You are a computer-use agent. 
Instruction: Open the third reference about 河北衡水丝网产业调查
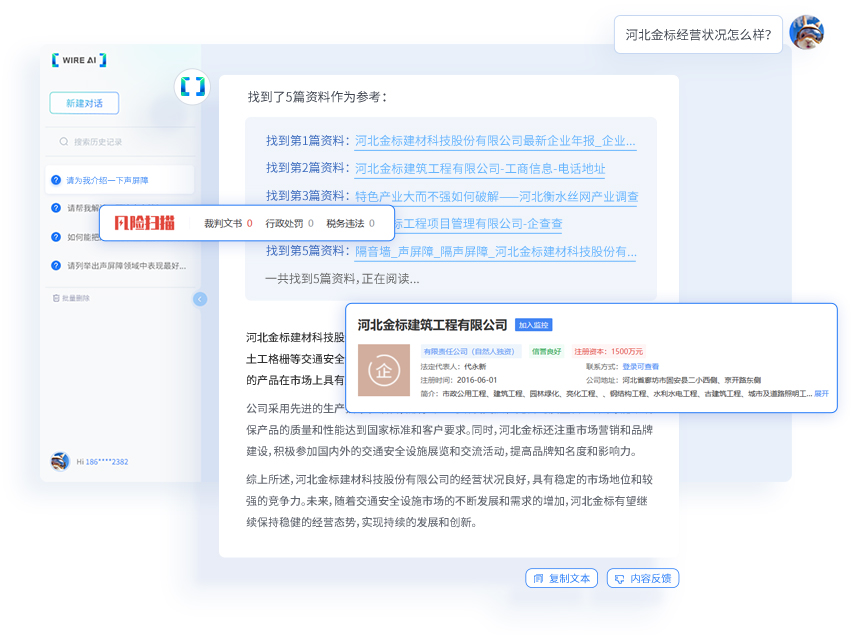coord(496,196)
